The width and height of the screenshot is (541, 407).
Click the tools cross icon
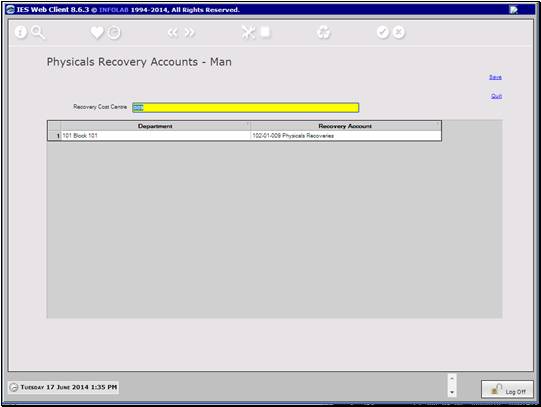(248, 32)
